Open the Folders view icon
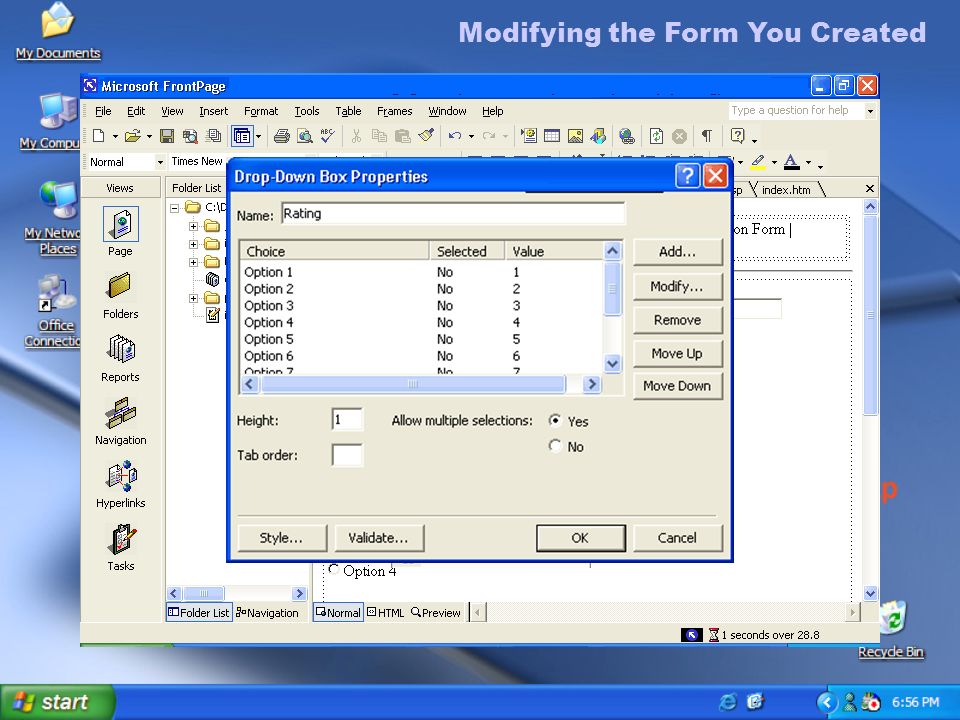The height and width of the screenshot is (720, 960). point(120,296)
